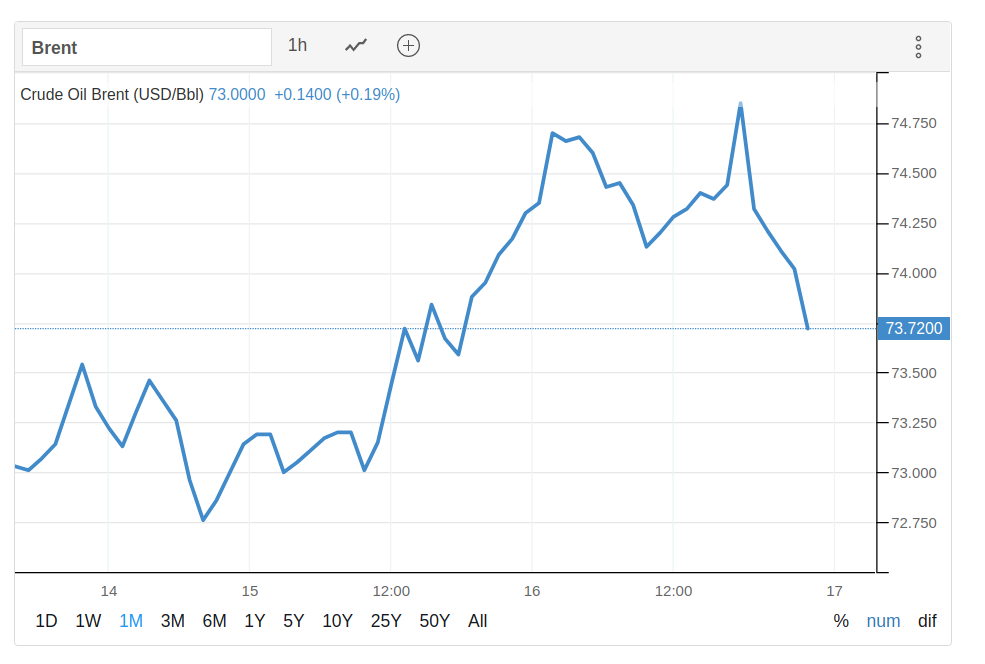The width and height of the screenshot is (985, 664).
Task: Display All historical data
Action: 478,621
